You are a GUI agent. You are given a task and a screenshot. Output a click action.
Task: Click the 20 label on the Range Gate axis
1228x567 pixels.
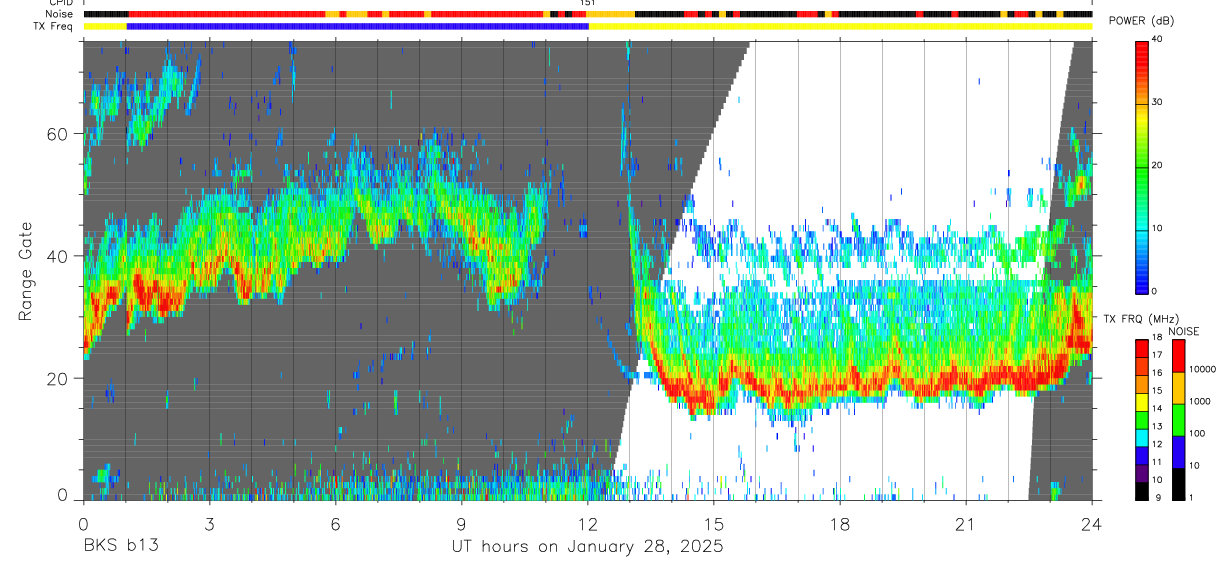(58, 379)
